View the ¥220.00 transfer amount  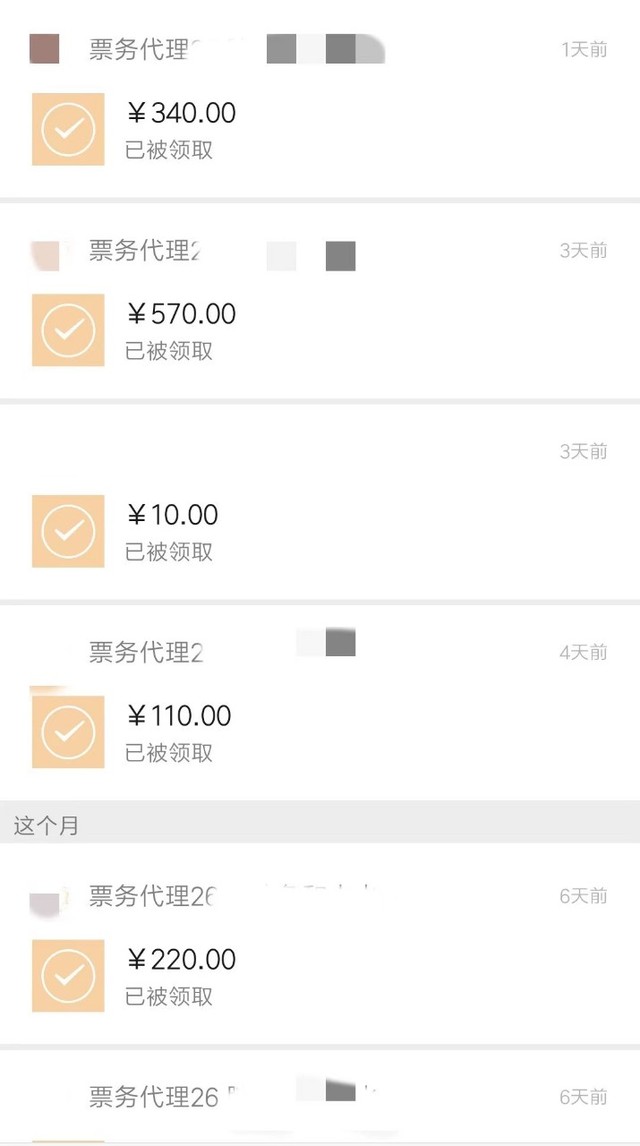[181, 960]
